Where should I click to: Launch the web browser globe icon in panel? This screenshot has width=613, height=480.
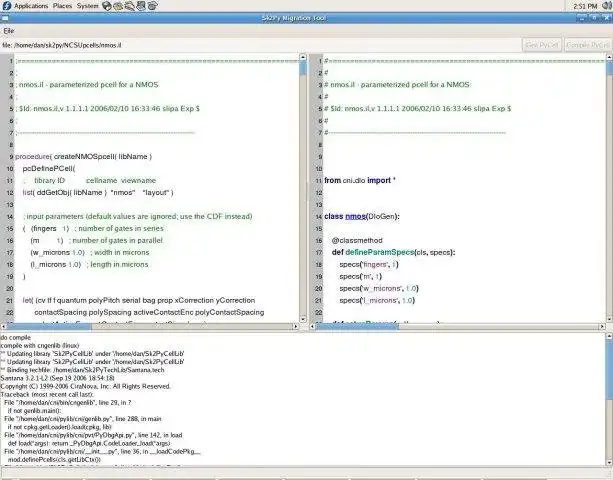[x=107, y=6]
